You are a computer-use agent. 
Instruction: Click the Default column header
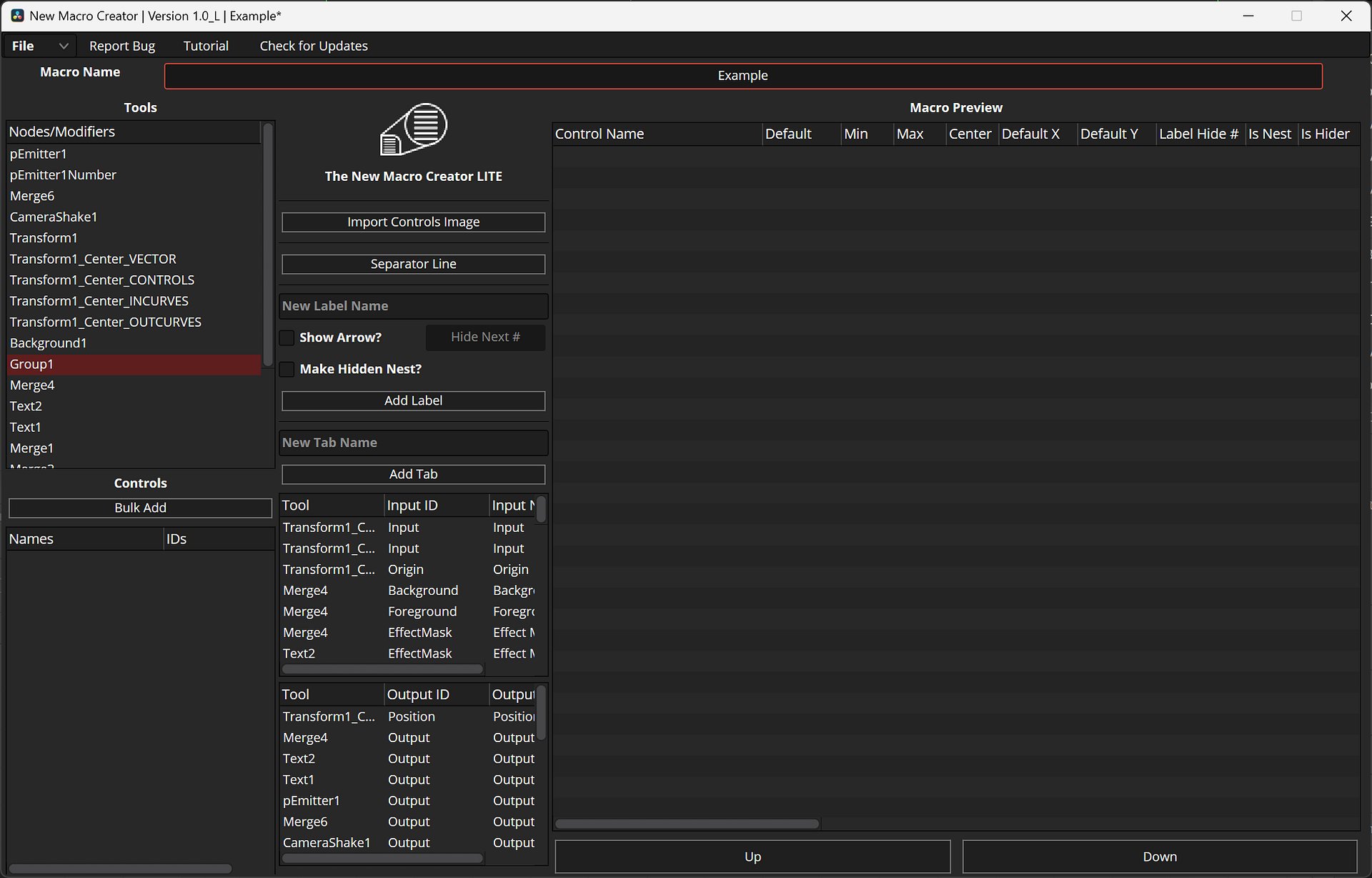[802, 134]
